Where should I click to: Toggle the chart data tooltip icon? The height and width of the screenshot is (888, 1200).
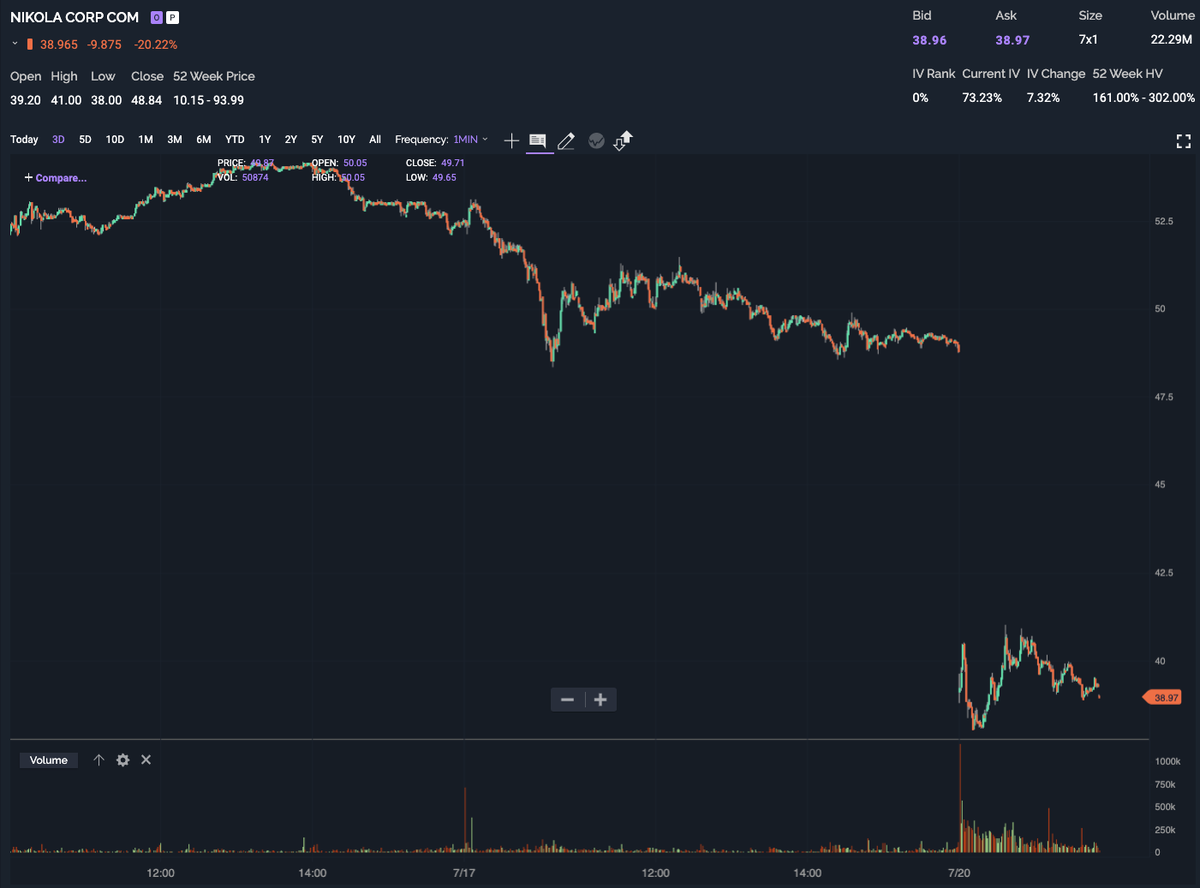click(x=538, y=140)
